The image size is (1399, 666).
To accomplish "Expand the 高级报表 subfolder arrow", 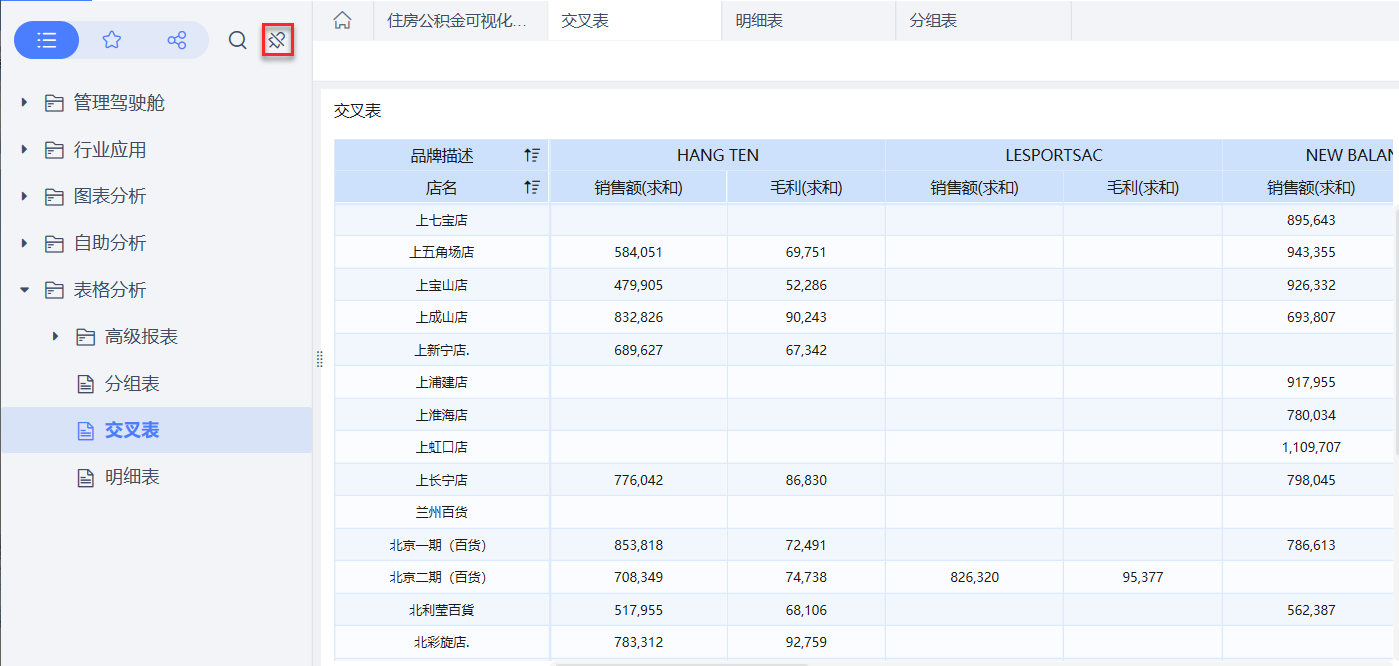I will (x=56, y=337).
